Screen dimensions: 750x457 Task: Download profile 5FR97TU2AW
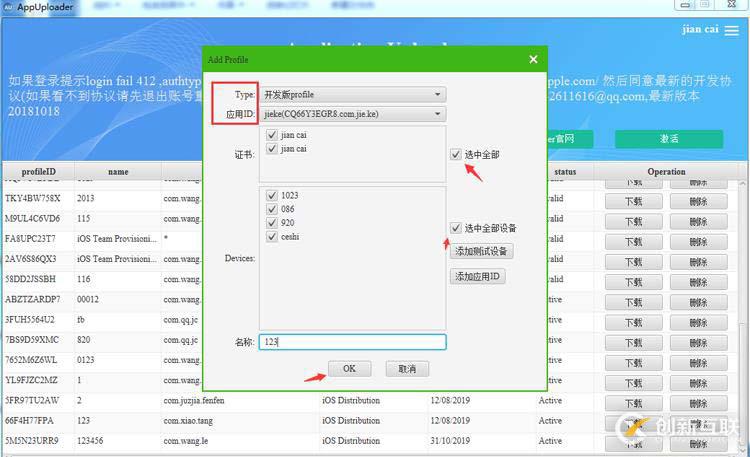tap(633, 403)
